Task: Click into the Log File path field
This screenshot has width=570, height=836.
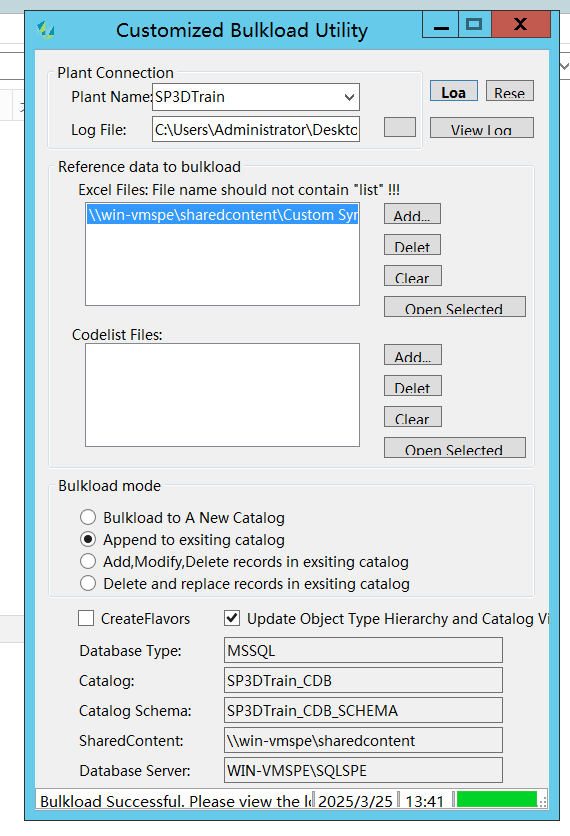Action: point(256,129)
